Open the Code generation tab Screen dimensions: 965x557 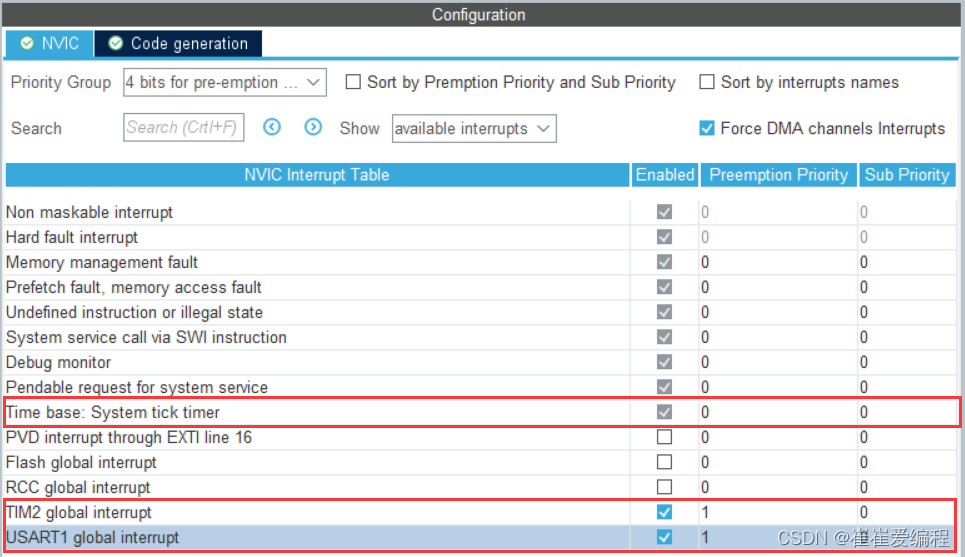[178, 44]
